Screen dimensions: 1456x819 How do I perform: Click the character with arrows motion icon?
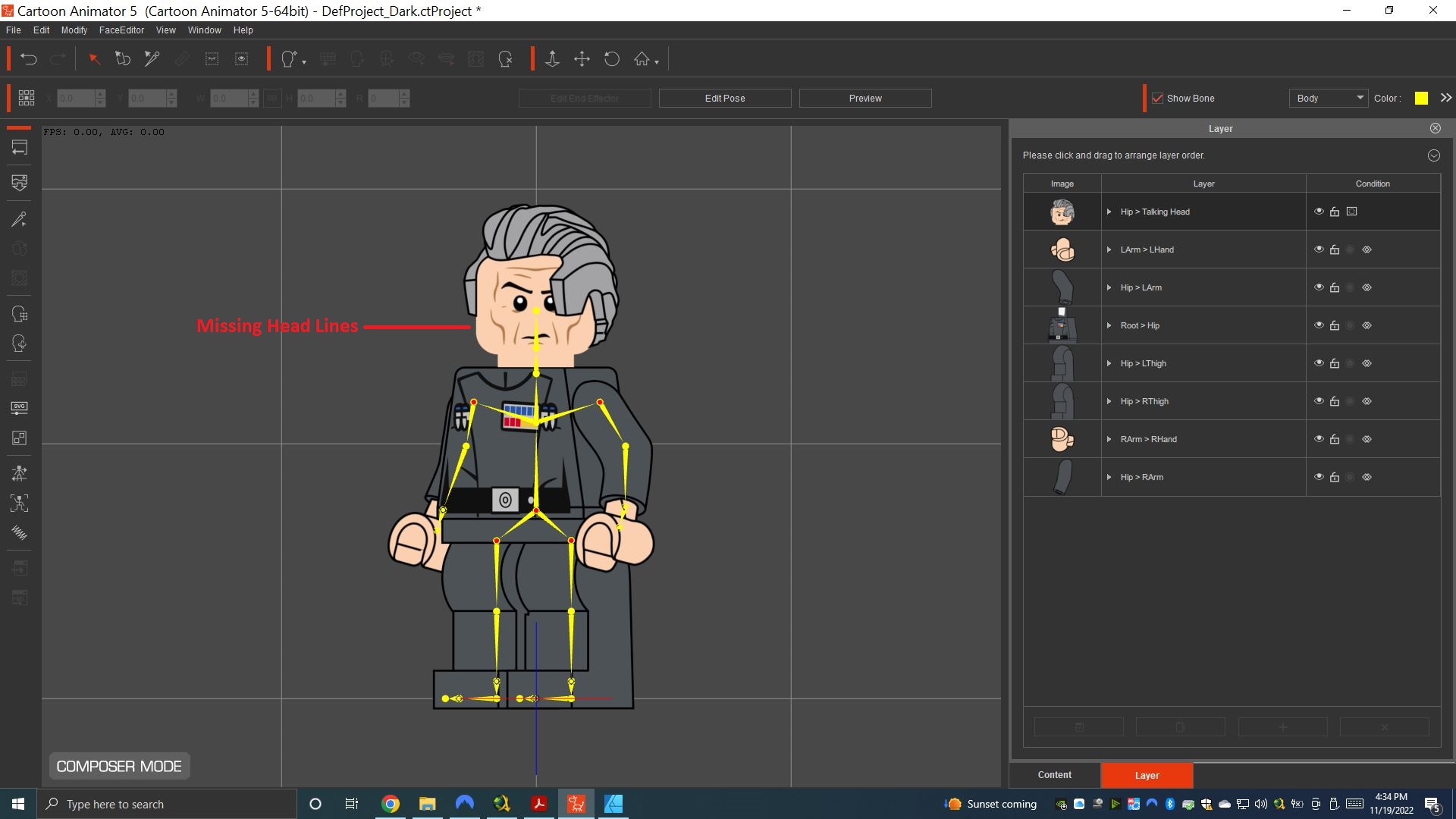[x=20, y=474]
